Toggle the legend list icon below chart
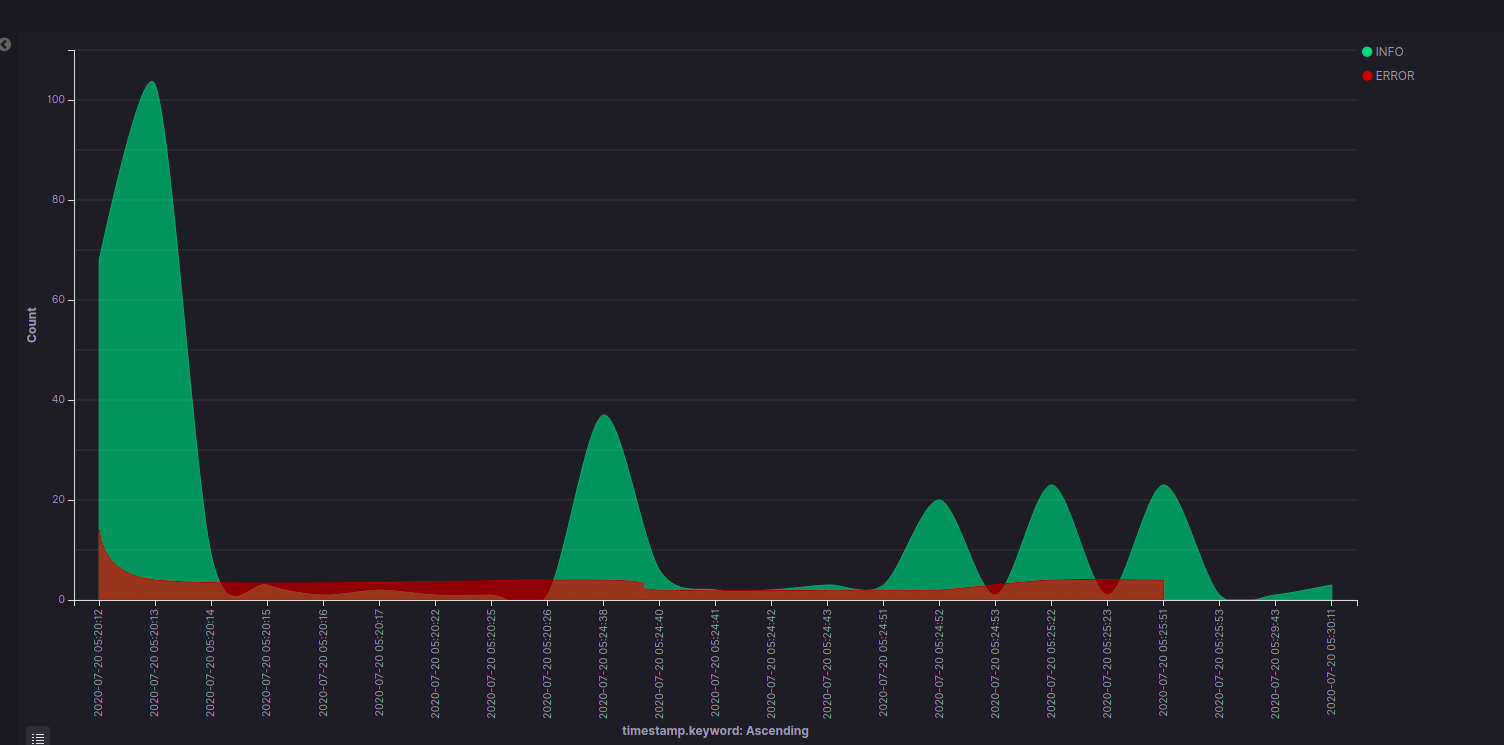Image resolution: width=1504 pixels, height=745 pixels. (x=38, y=738)
